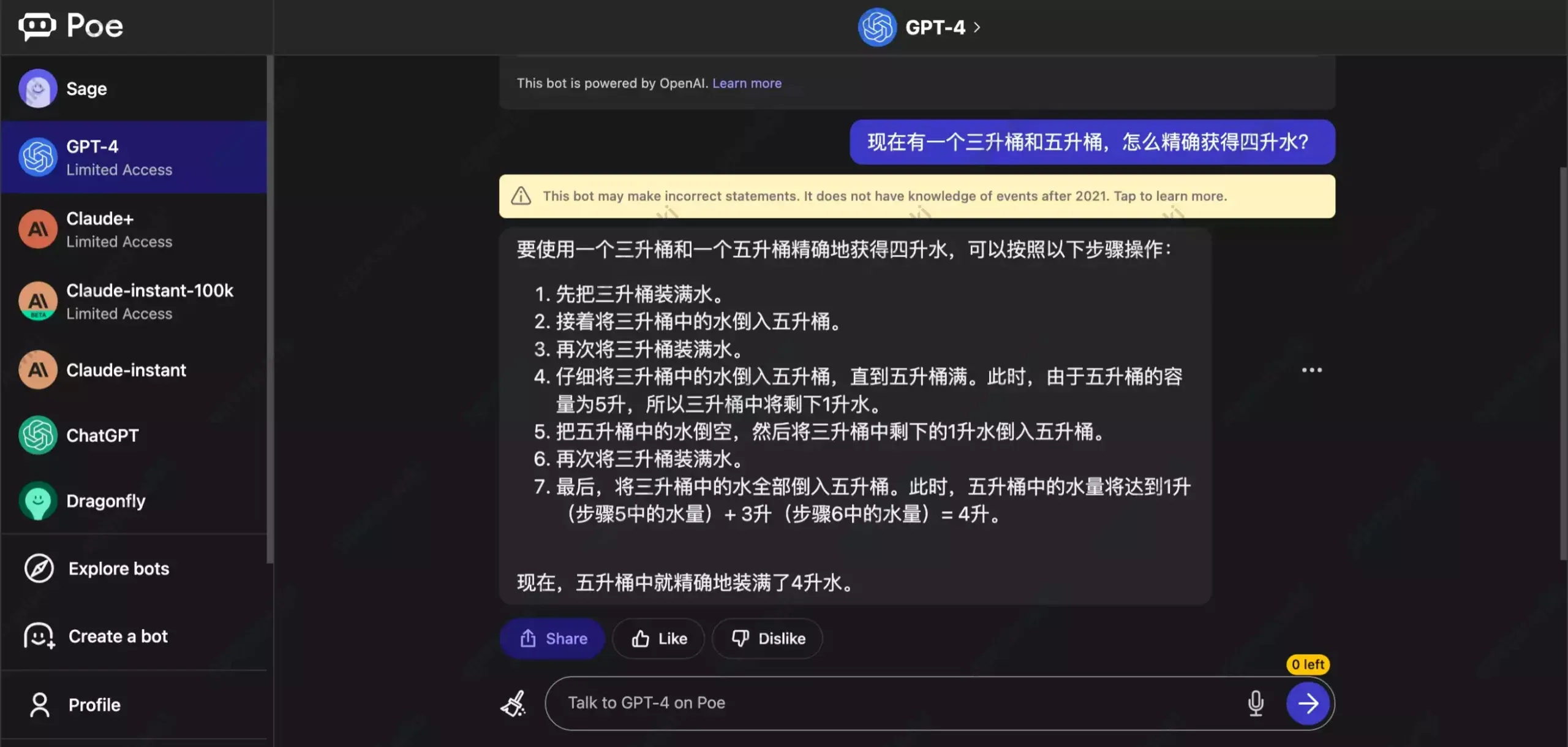Click the Claude-instant-100k avatar icon
The image size is (1568, 747).
tap(38, 301)
